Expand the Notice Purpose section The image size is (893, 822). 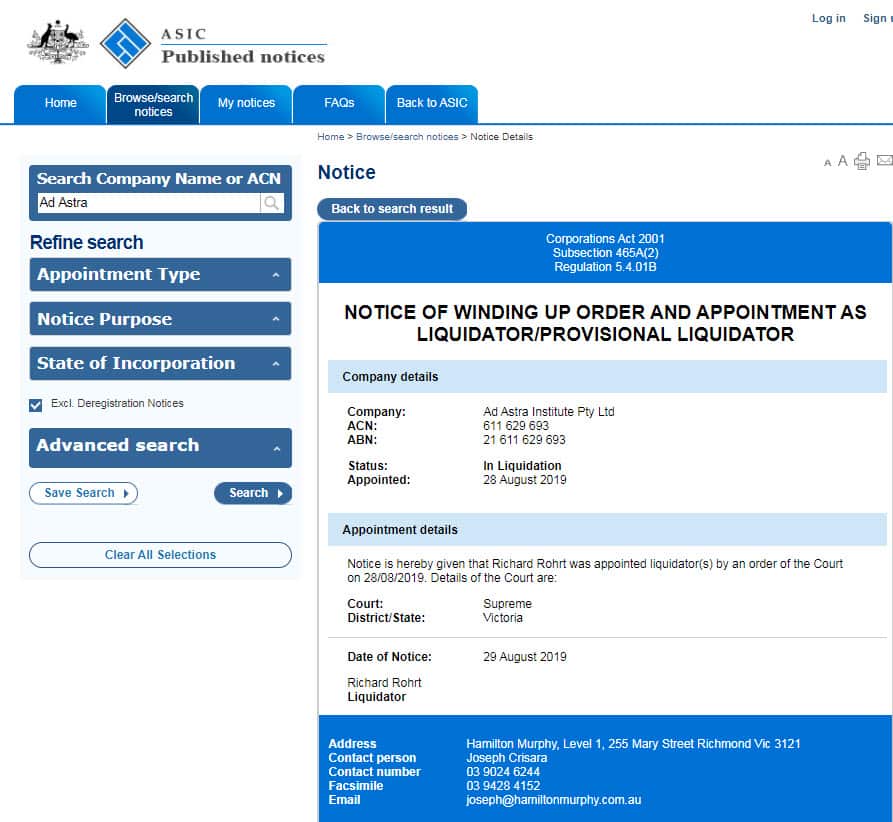point(160,318)
